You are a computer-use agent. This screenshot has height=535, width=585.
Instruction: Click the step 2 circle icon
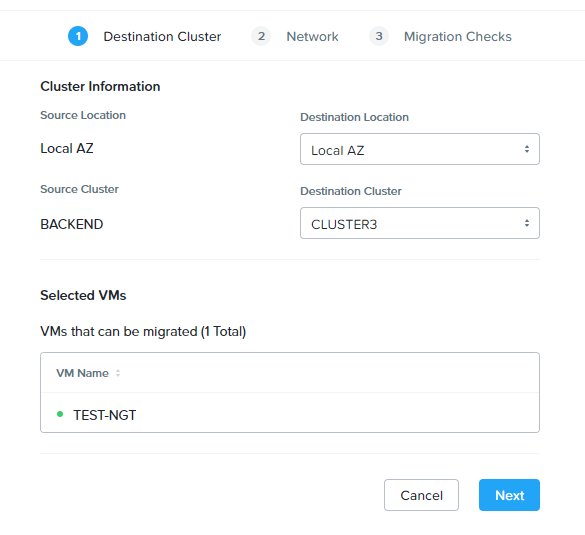tap(261, 36)
